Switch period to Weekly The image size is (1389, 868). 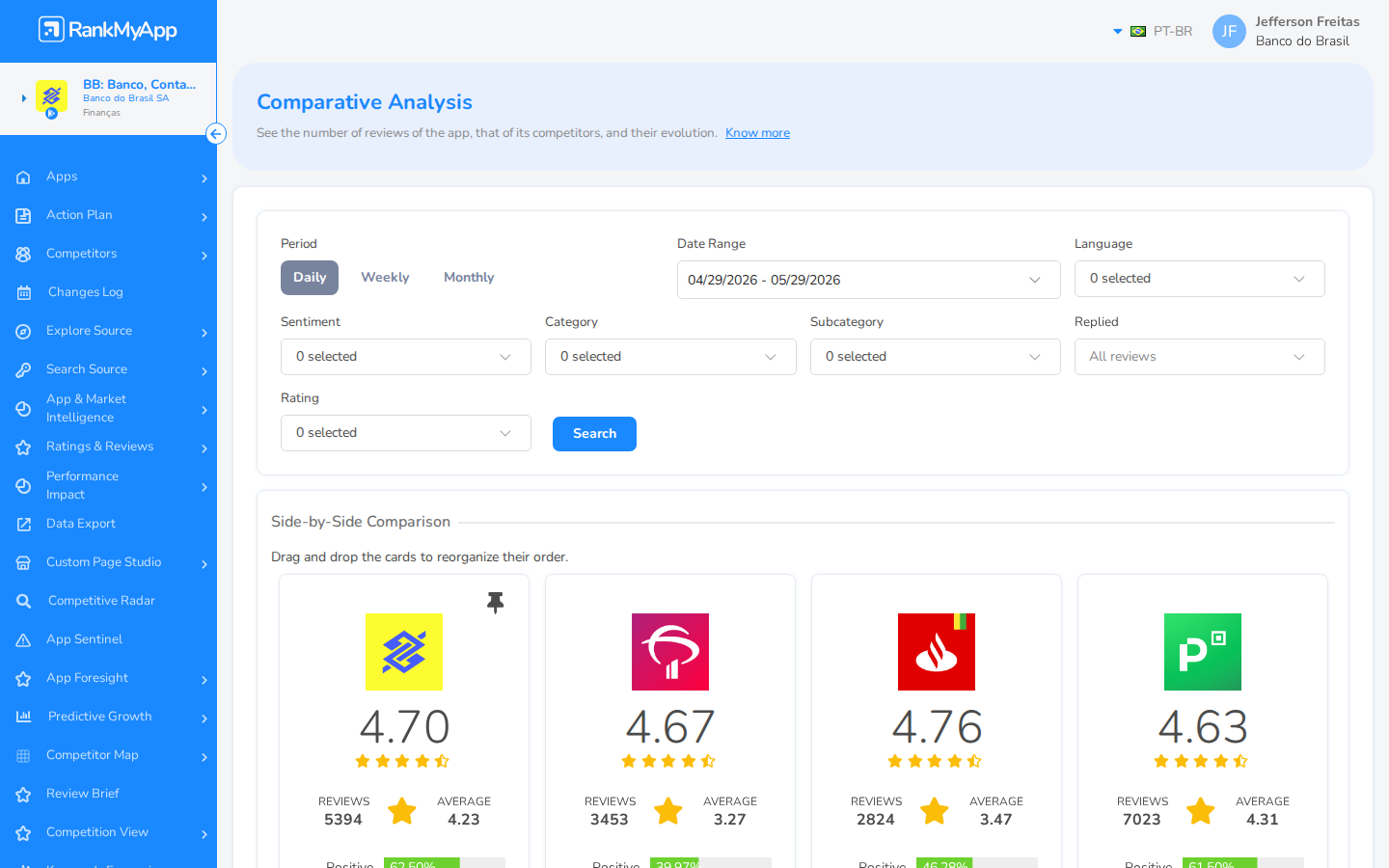click(x=385, y=278)
